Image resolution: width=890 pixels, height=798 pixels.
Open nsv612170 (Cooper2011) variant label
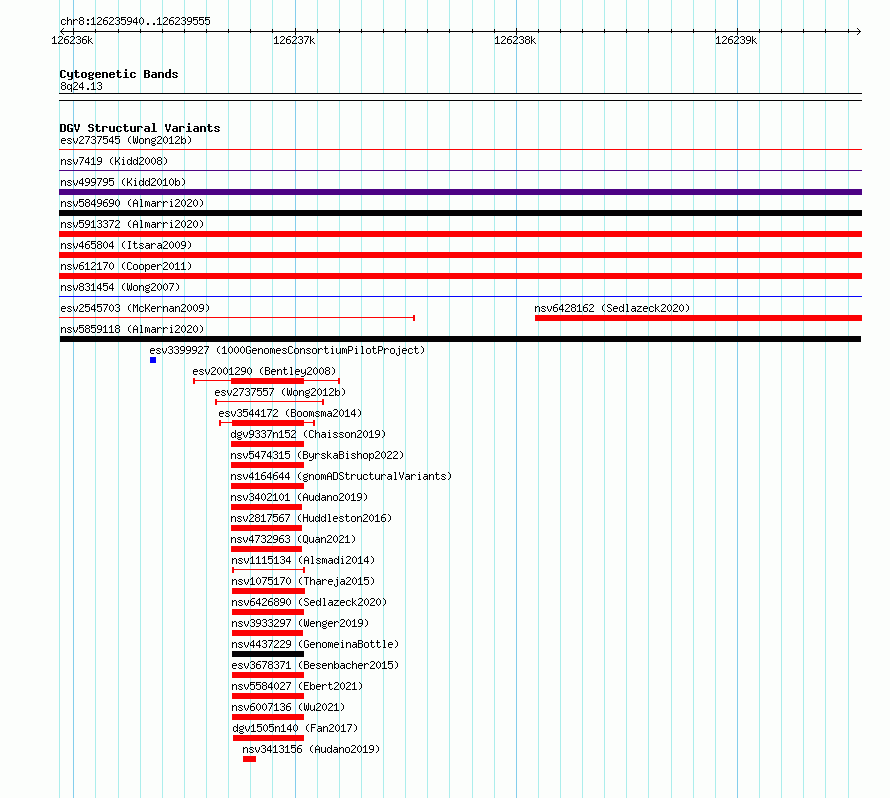[x=126, y=266]
